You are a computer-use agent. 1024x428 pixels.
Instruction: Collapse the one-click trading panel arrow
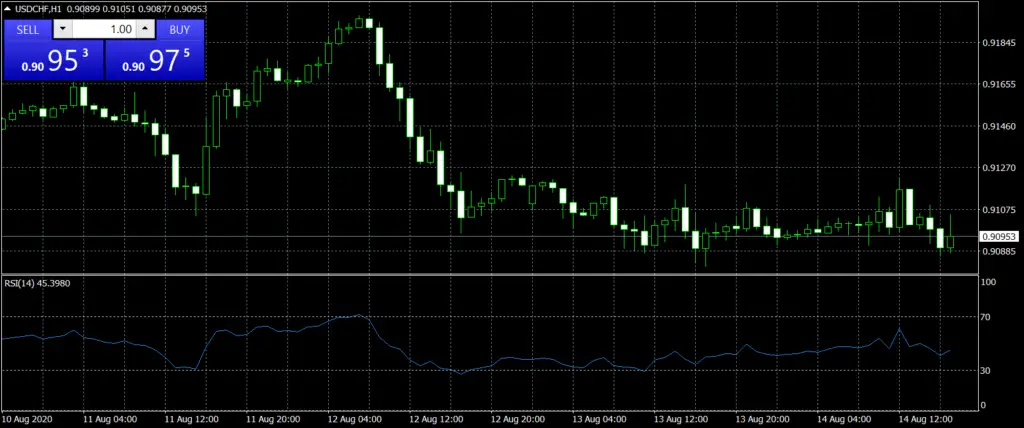(7, 10)
